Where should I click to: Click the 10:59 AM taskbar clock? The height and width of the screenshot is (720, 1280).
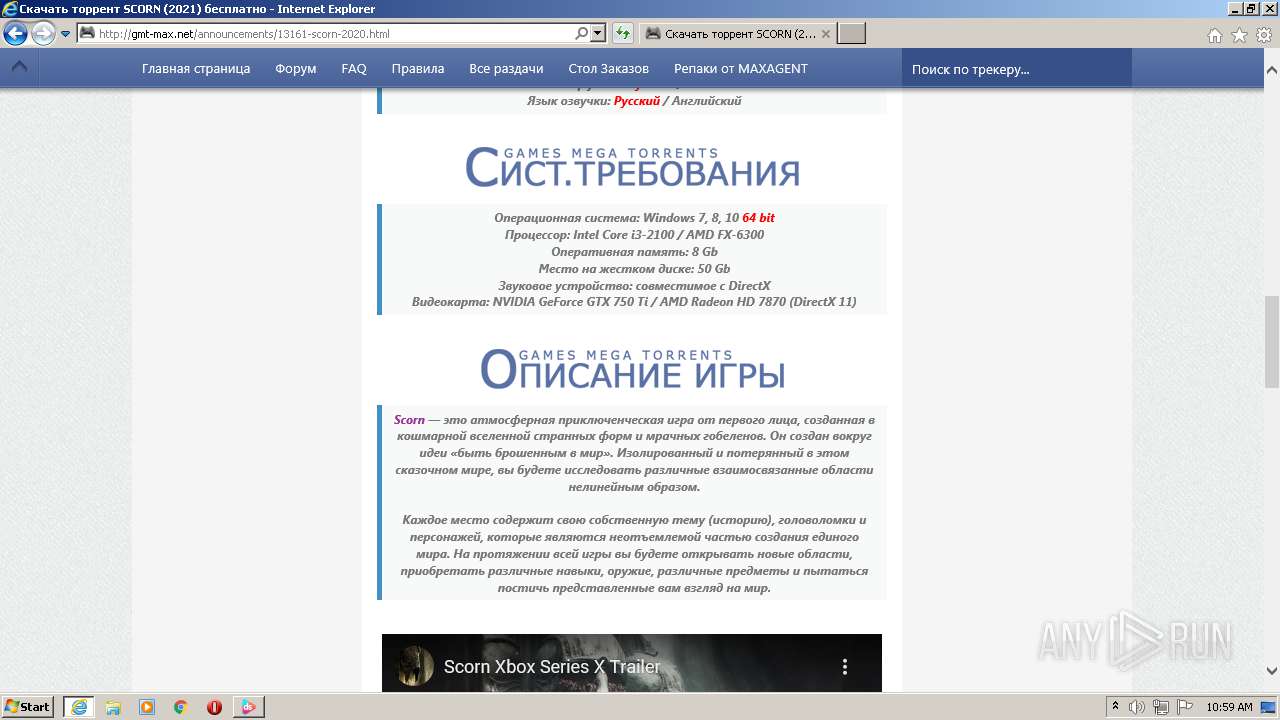point(1229,707)
